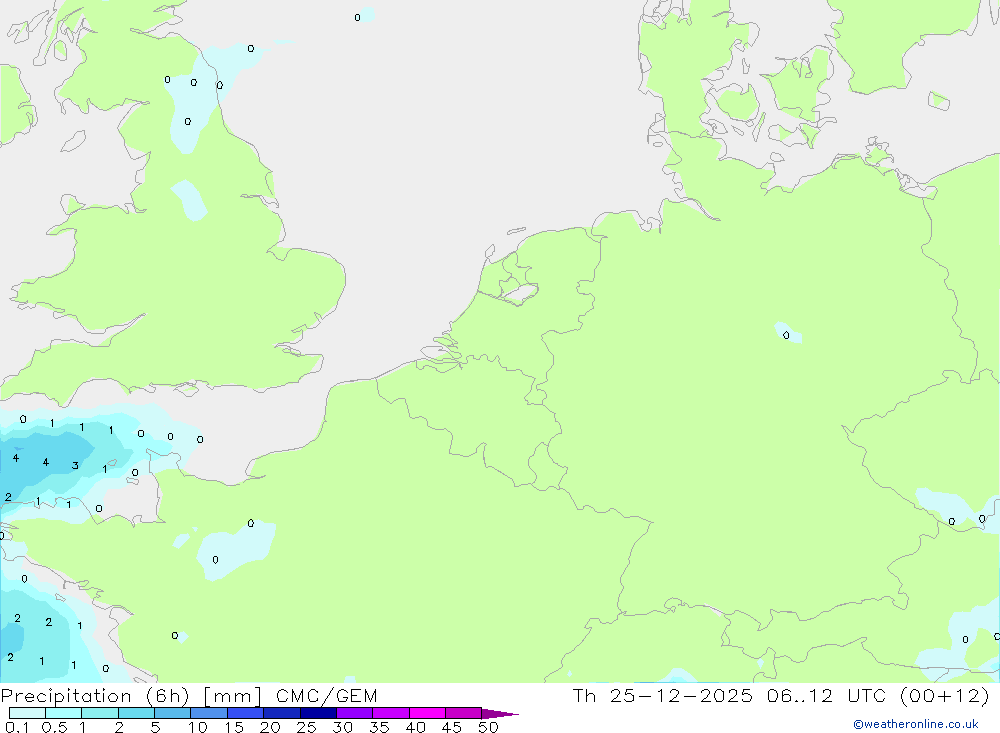The image size is (1000, 733).
Task: Click the legend swatch between 0.5 and 1
Action: (64, 713)
